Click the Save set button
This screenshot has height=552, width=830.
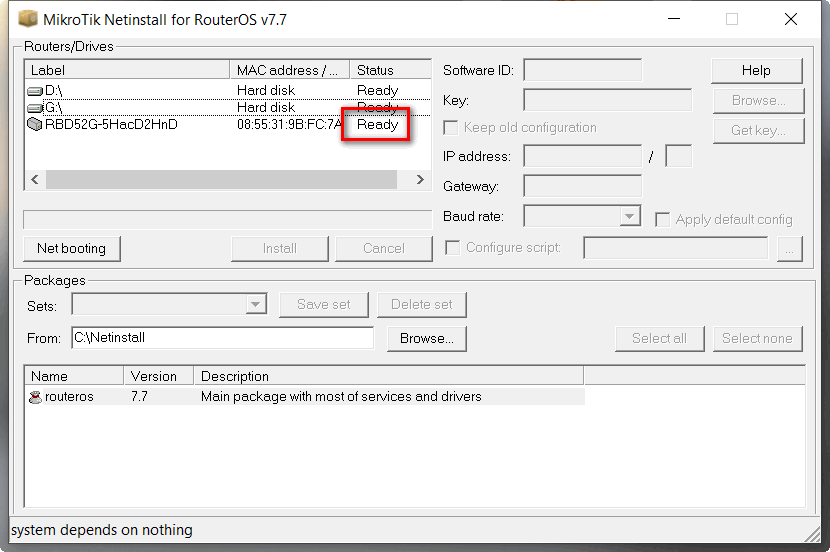[323, 304]
